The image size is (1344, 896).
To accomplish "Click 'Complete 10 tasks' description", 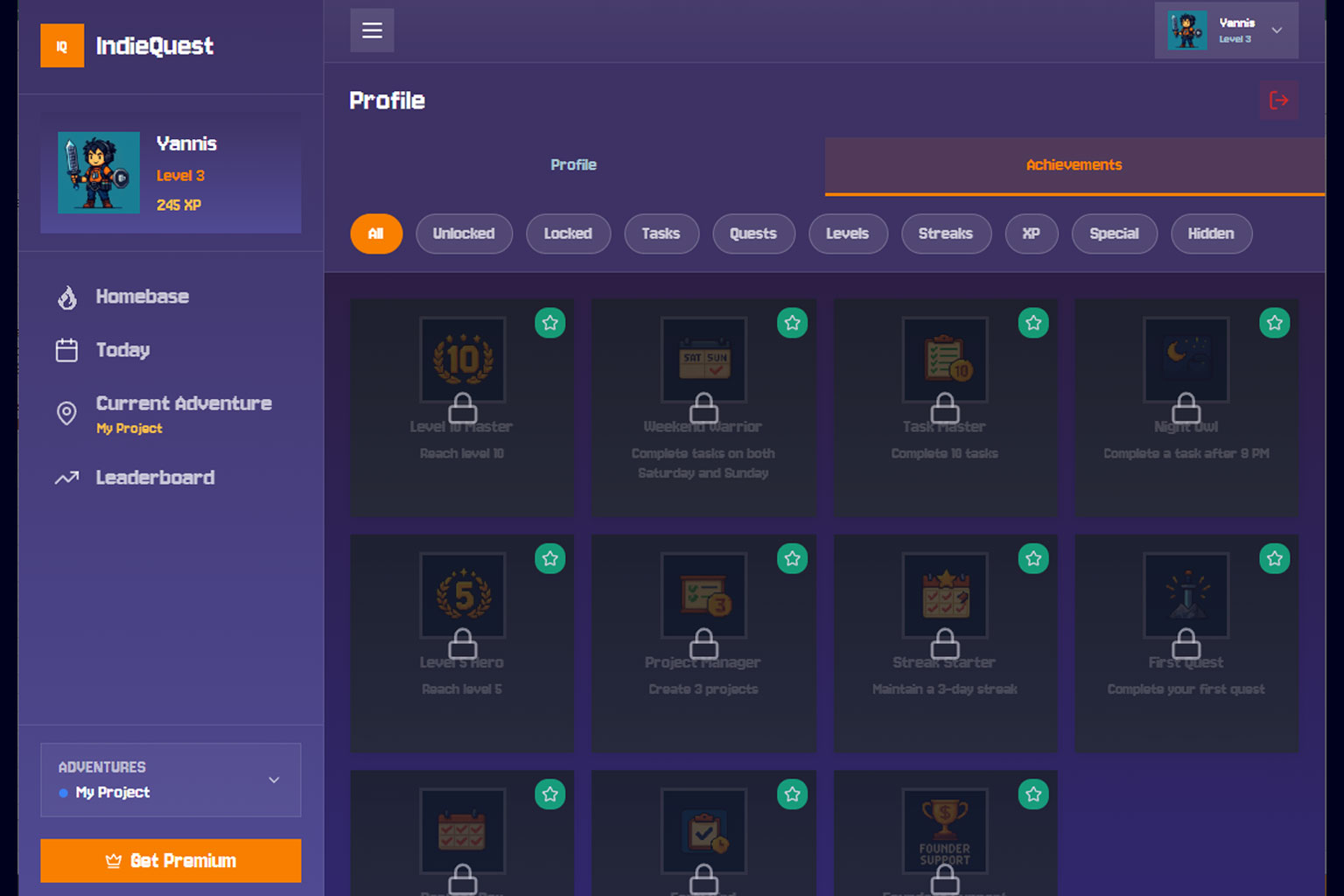I will 945,453.
